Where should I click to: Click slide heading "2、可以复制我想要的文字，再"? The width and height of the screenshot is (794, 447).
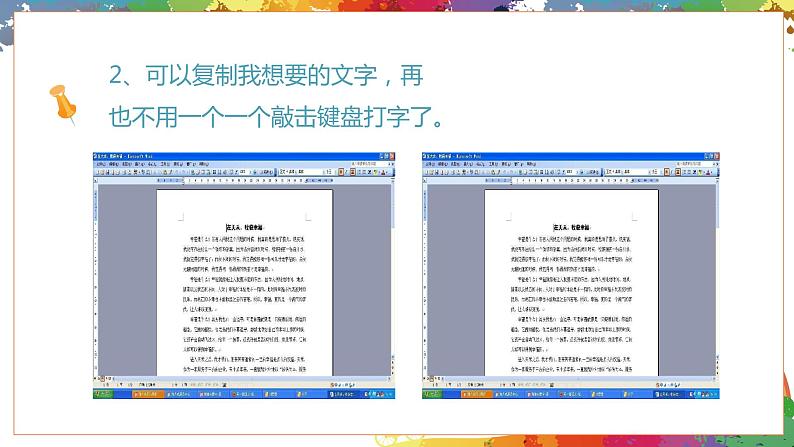[266, 75]
